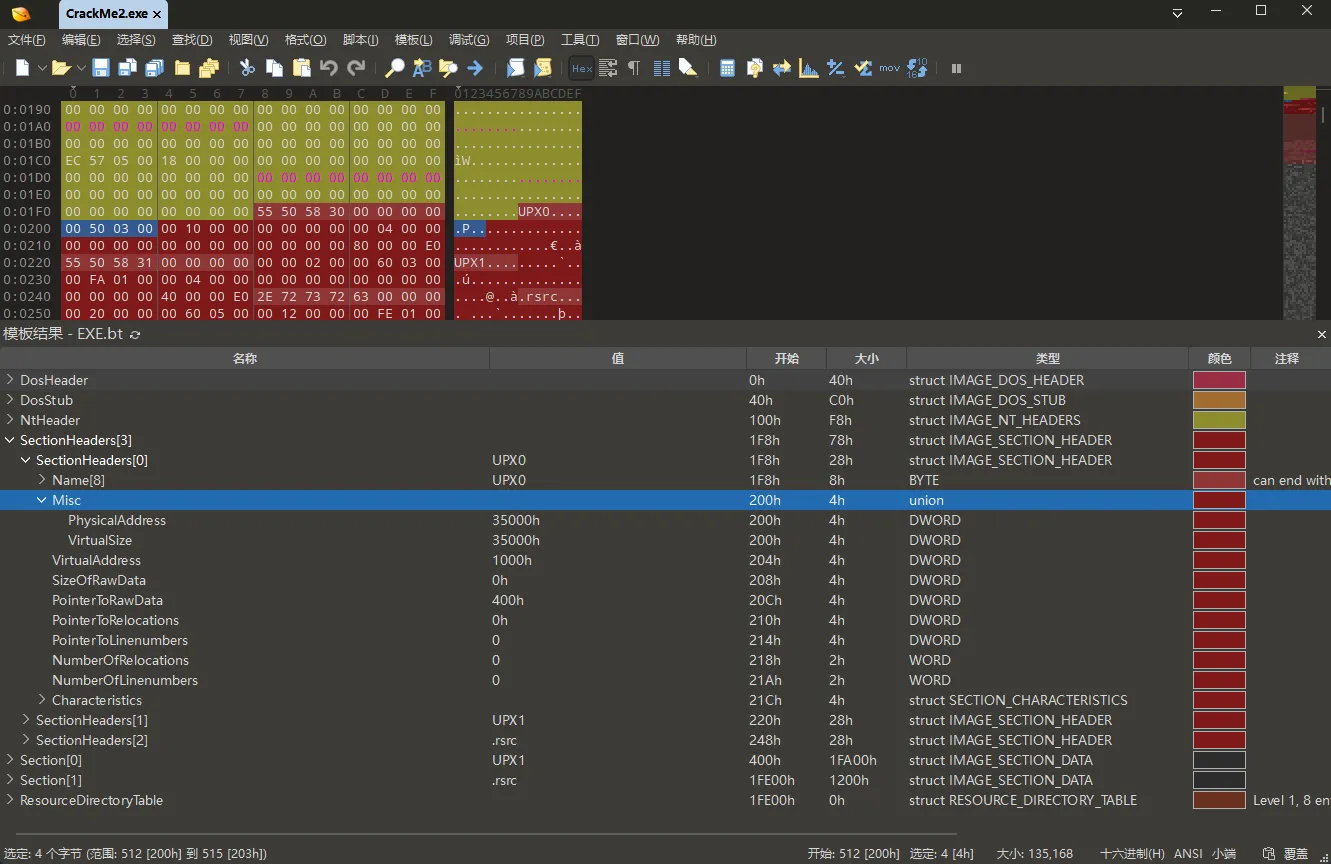Click the New file toolbar icon
The height and width of the screenshot is (864, 1331).
pos(23,68)
